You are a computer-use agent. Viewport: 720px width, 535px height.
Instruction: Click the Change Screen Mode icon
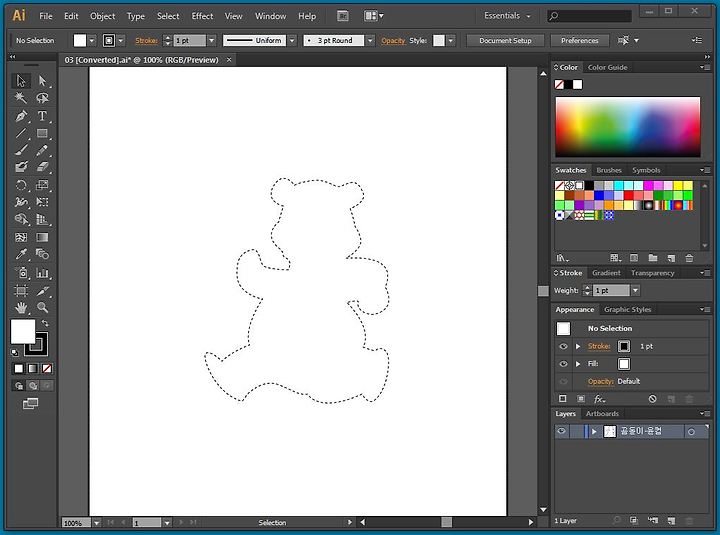pos(30,404)
